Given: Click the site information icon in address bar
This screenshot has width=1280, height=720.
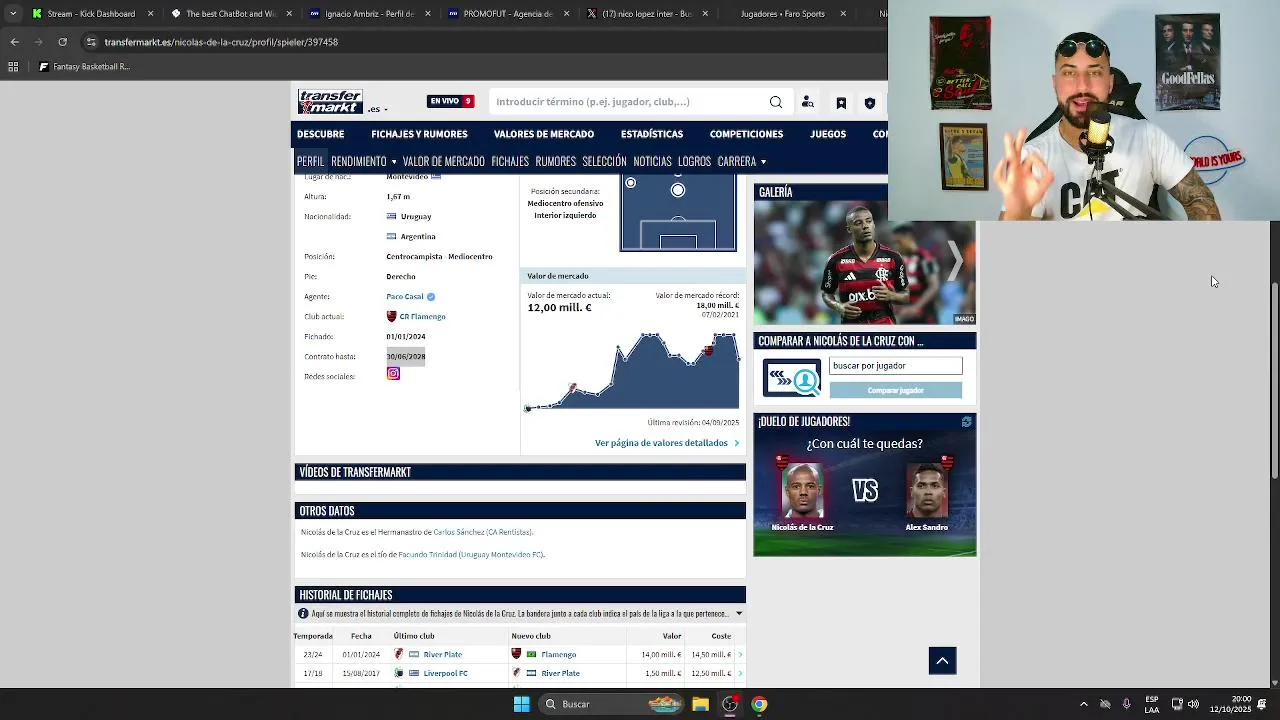Looking at the screenshot, I should coord(91,42).
